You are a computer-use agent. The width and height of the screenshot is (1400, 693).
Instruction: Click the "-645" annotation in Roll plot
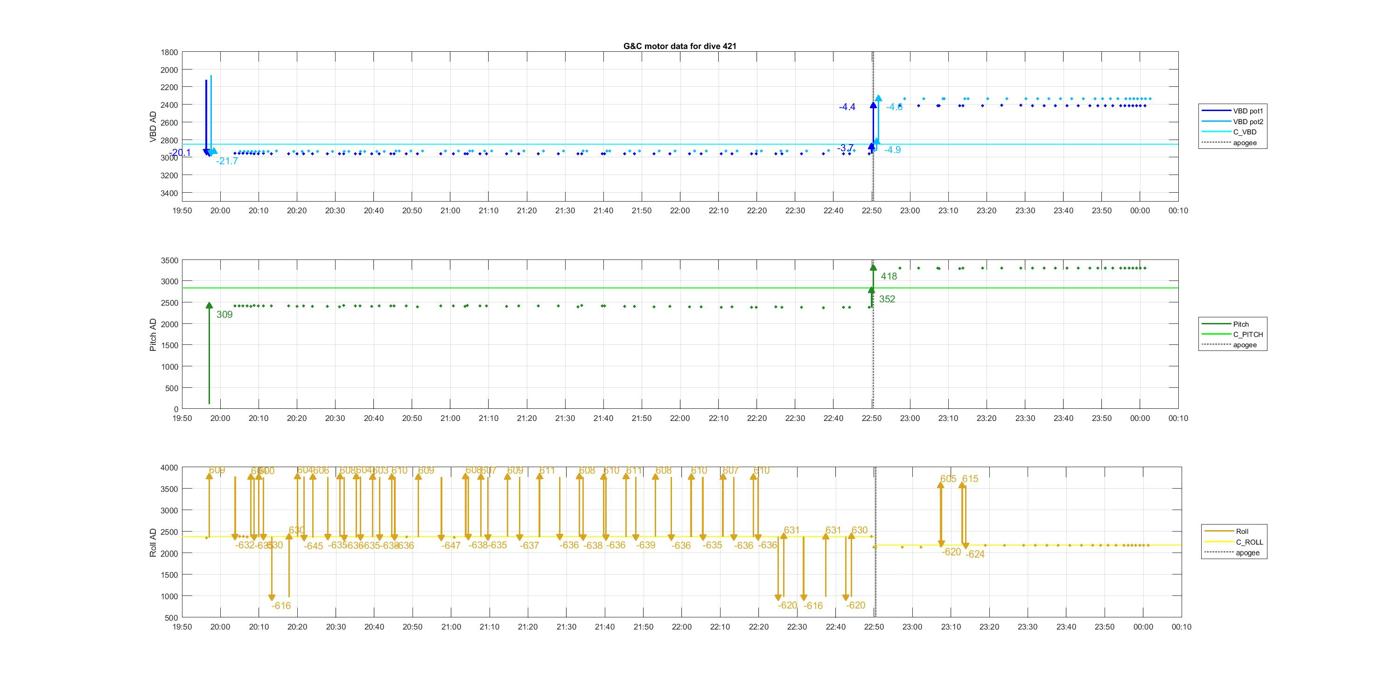[x=313, y=546]
